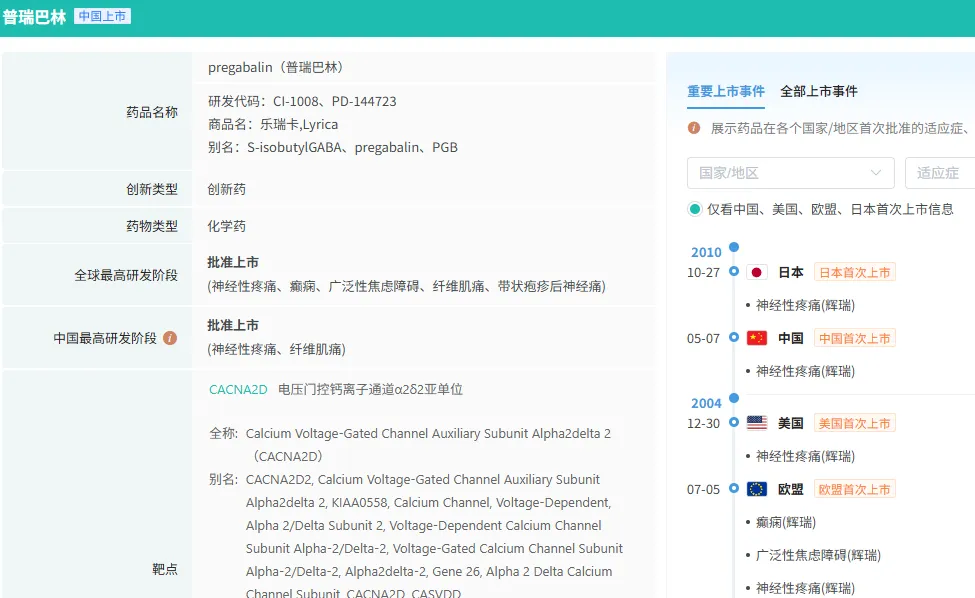The height and width of the screenshot is (598, 975).
Task: Click the United States flag icon
Action: (x=757, y=423)
